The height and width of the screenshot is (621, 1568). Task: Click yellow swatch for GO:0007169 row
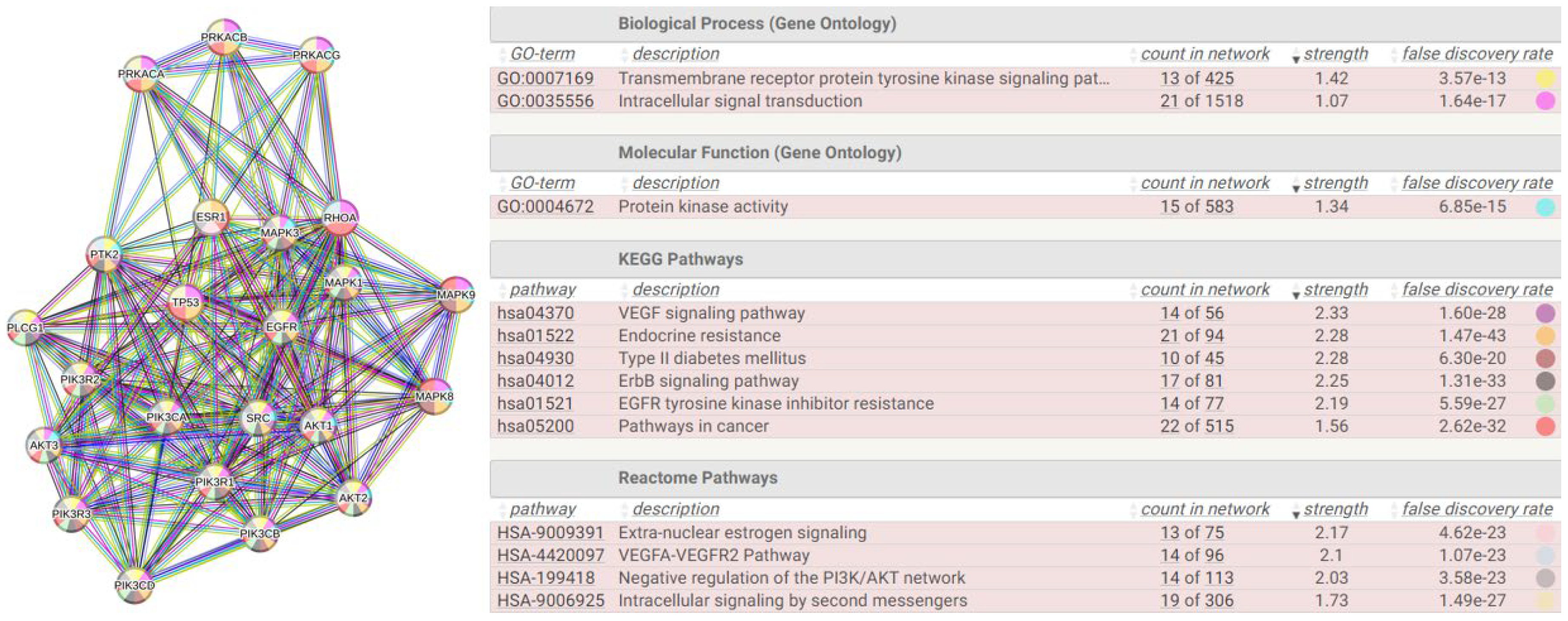coord(1545,79)
